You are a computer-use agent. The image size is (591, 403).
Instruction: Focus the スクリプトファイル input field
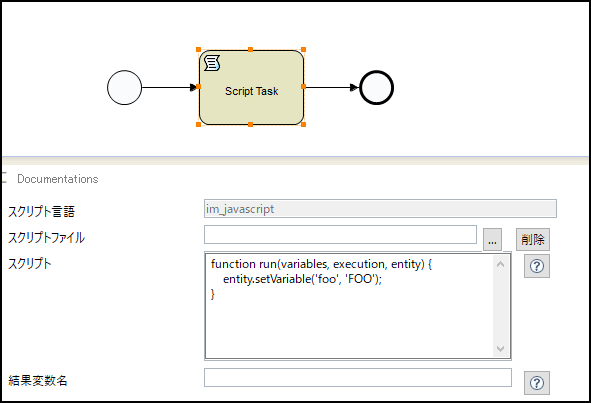[340, 234]
